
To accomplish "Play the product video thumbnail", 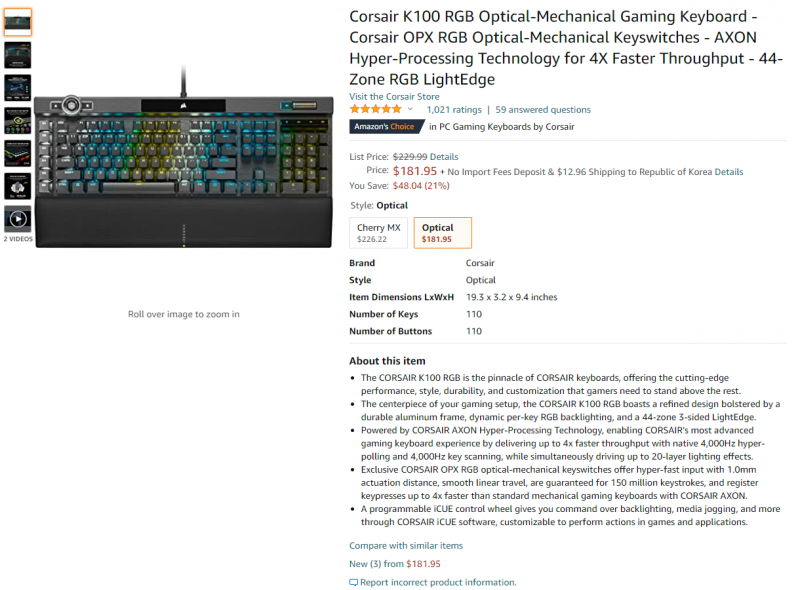I will (18, 219).
